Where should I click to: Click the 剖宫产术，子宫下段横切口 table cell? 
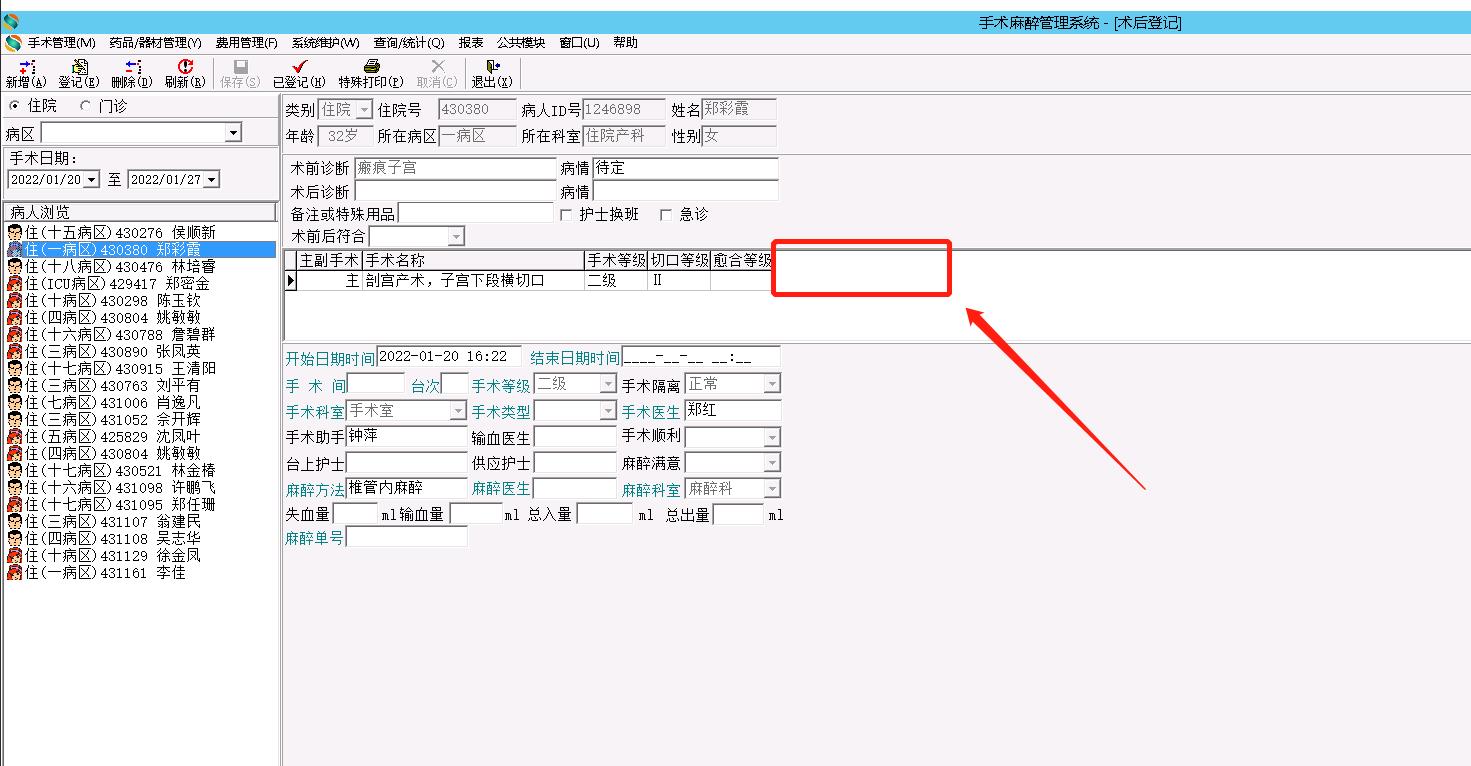472,281
